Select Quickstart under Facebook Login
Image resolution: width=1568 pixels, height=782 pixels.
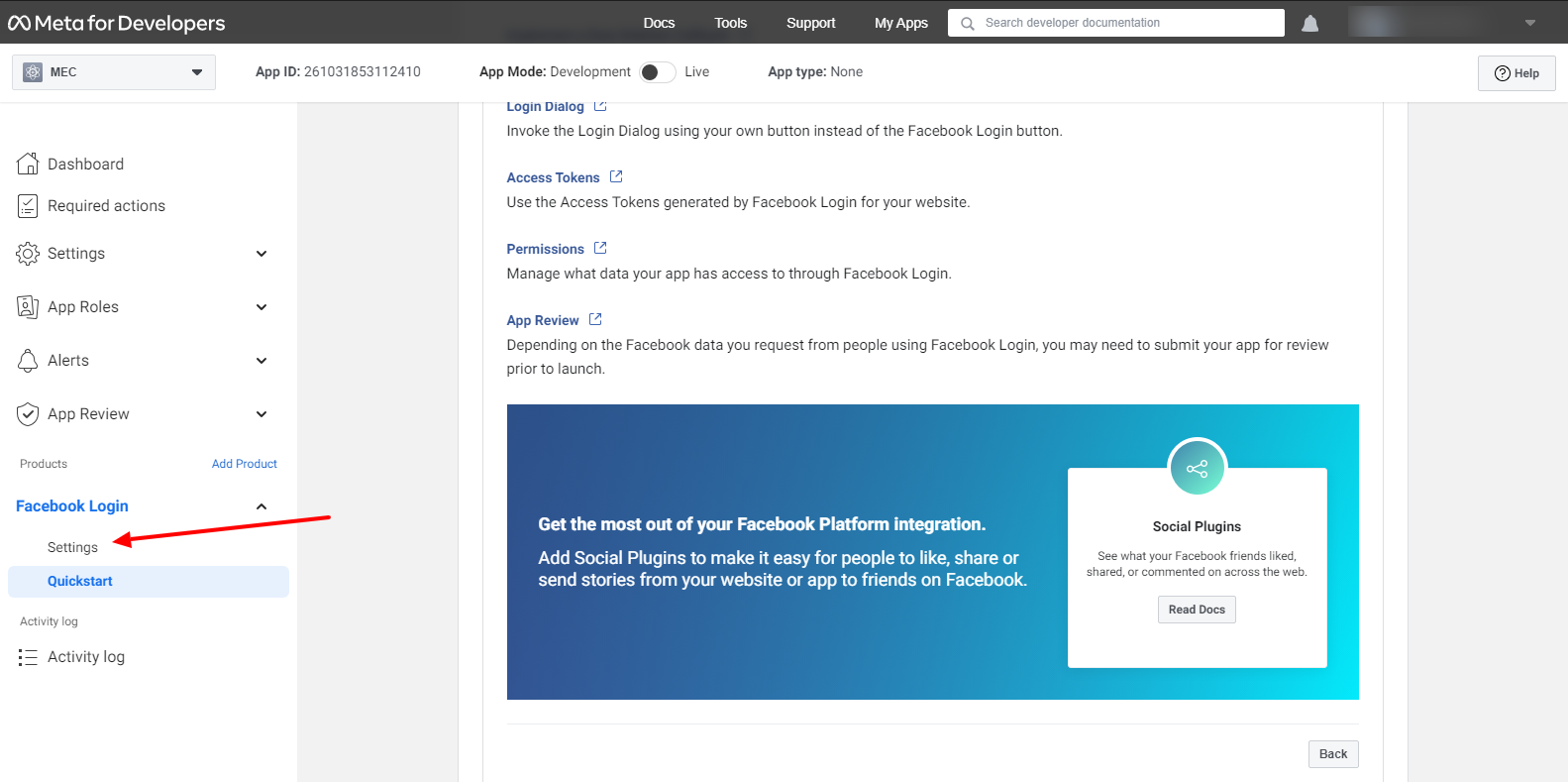149,582
